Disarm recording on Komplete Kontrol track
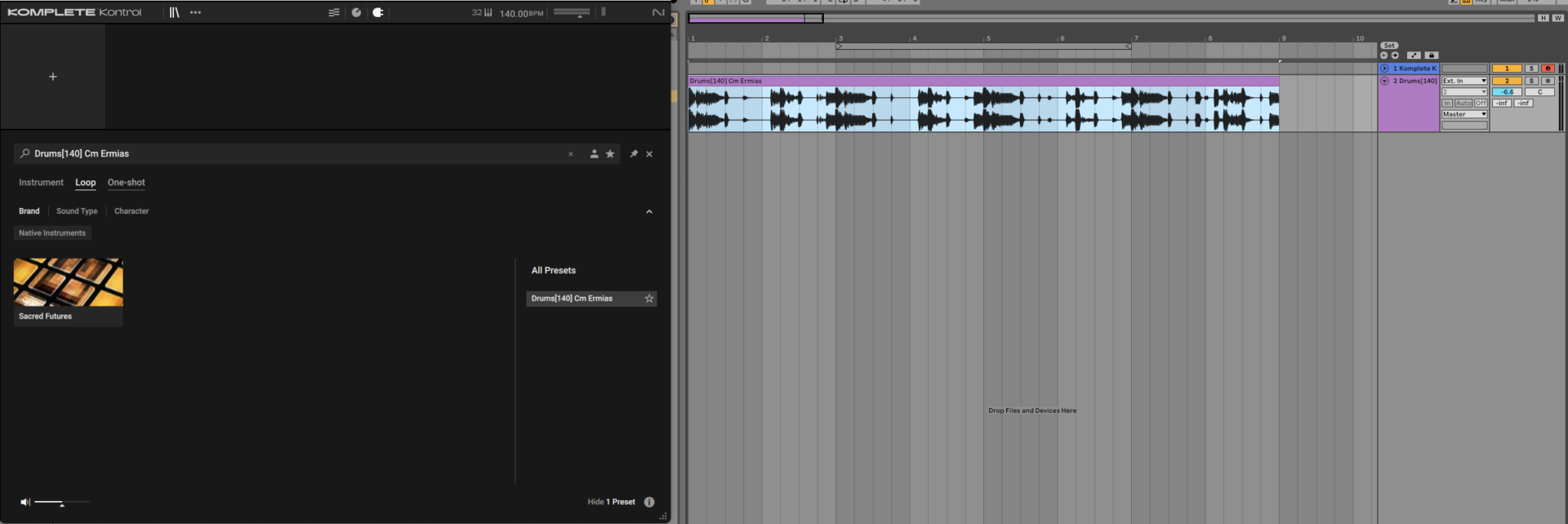Image resolution: width=1568 pixels, height=524 pixels. 1547,69
